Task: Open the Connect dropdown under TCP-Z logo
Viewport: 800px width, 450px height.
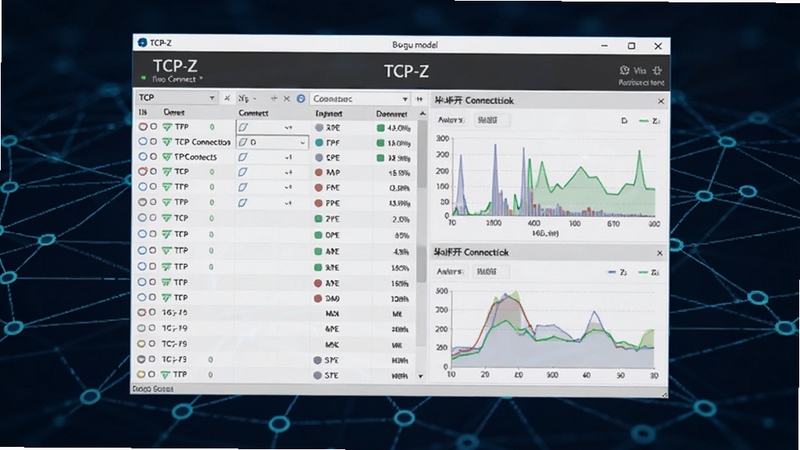Action: point(177,80)
